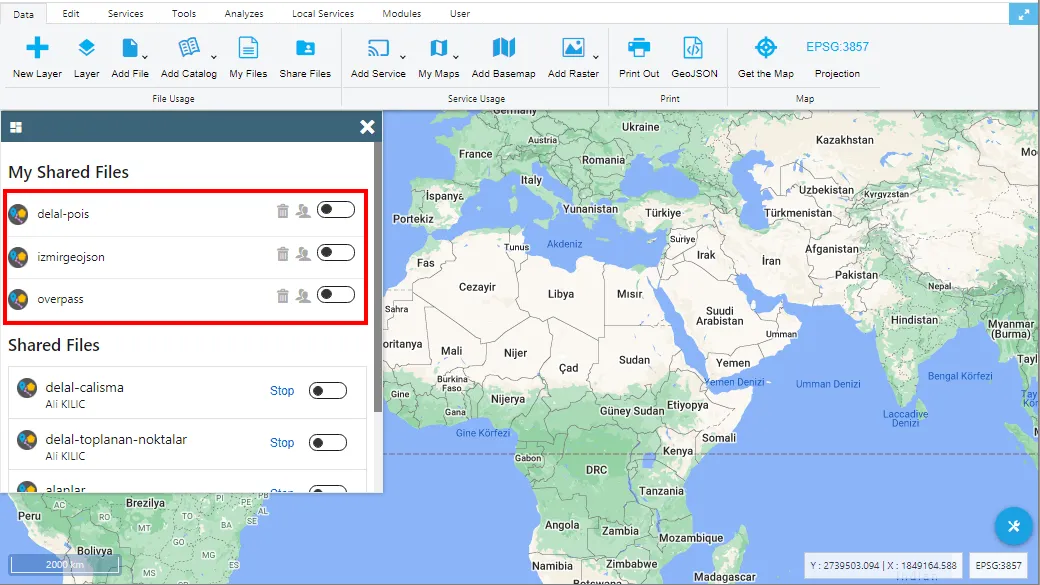The width and height of the screenshot is (1040, 585).
Task: Expand the Add Catalog dropdown arrow
Action: coord(214,57)
